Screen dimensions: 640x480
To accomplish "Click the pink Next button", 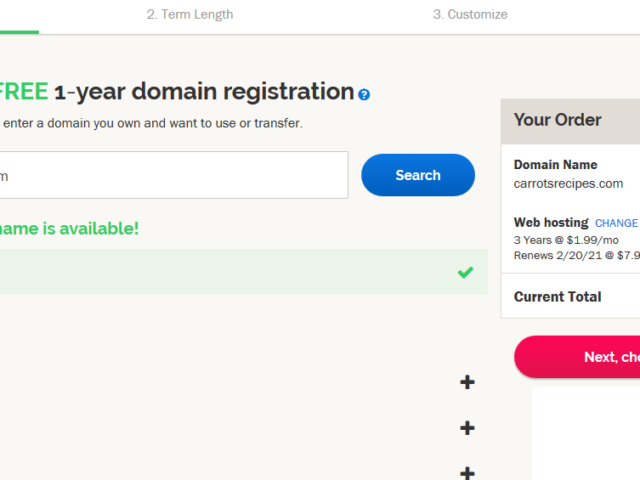I will click(580, 357).
